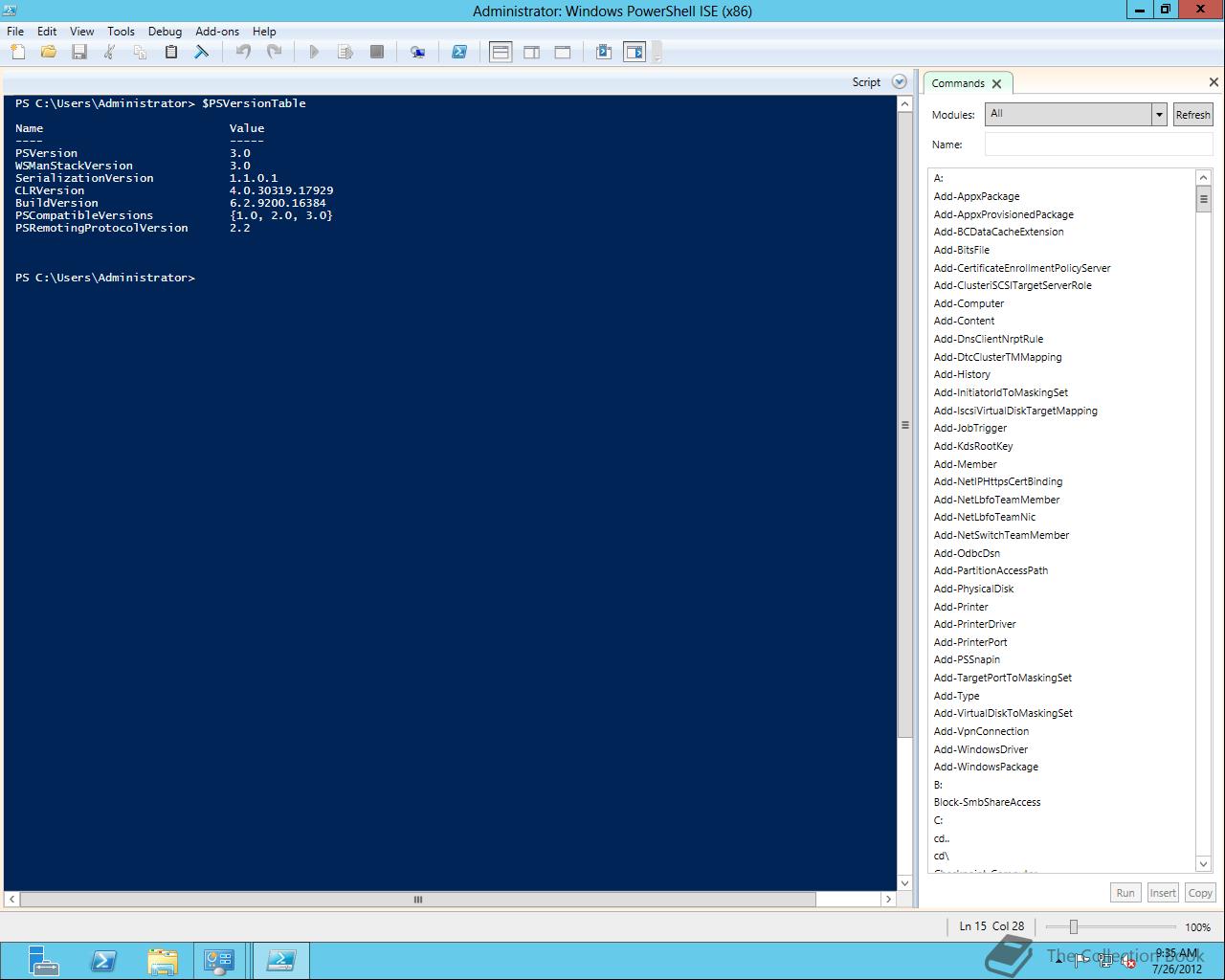Click the Insert button

pos(1163,892)
